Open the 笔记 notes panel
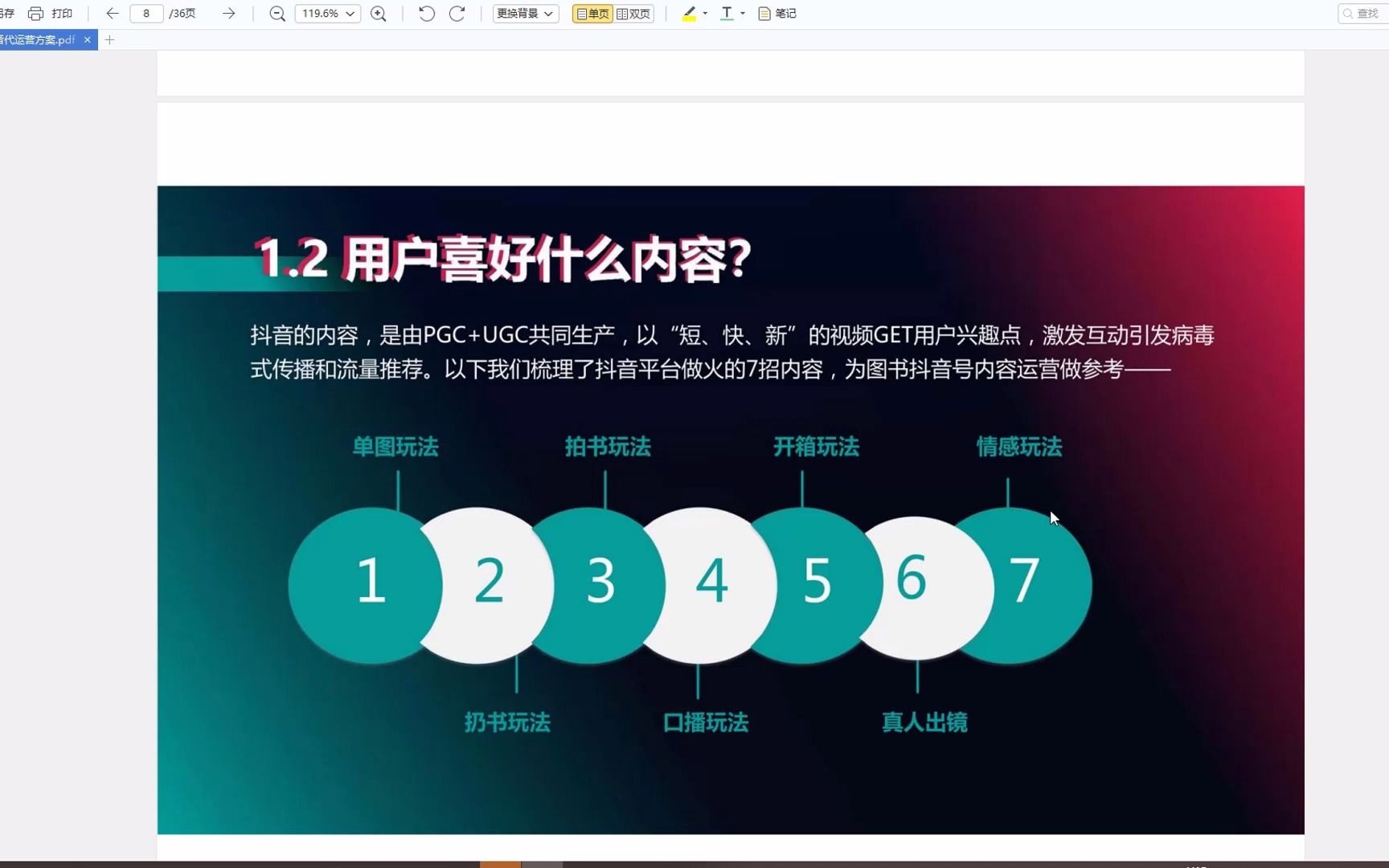 [x=777, y=14]
